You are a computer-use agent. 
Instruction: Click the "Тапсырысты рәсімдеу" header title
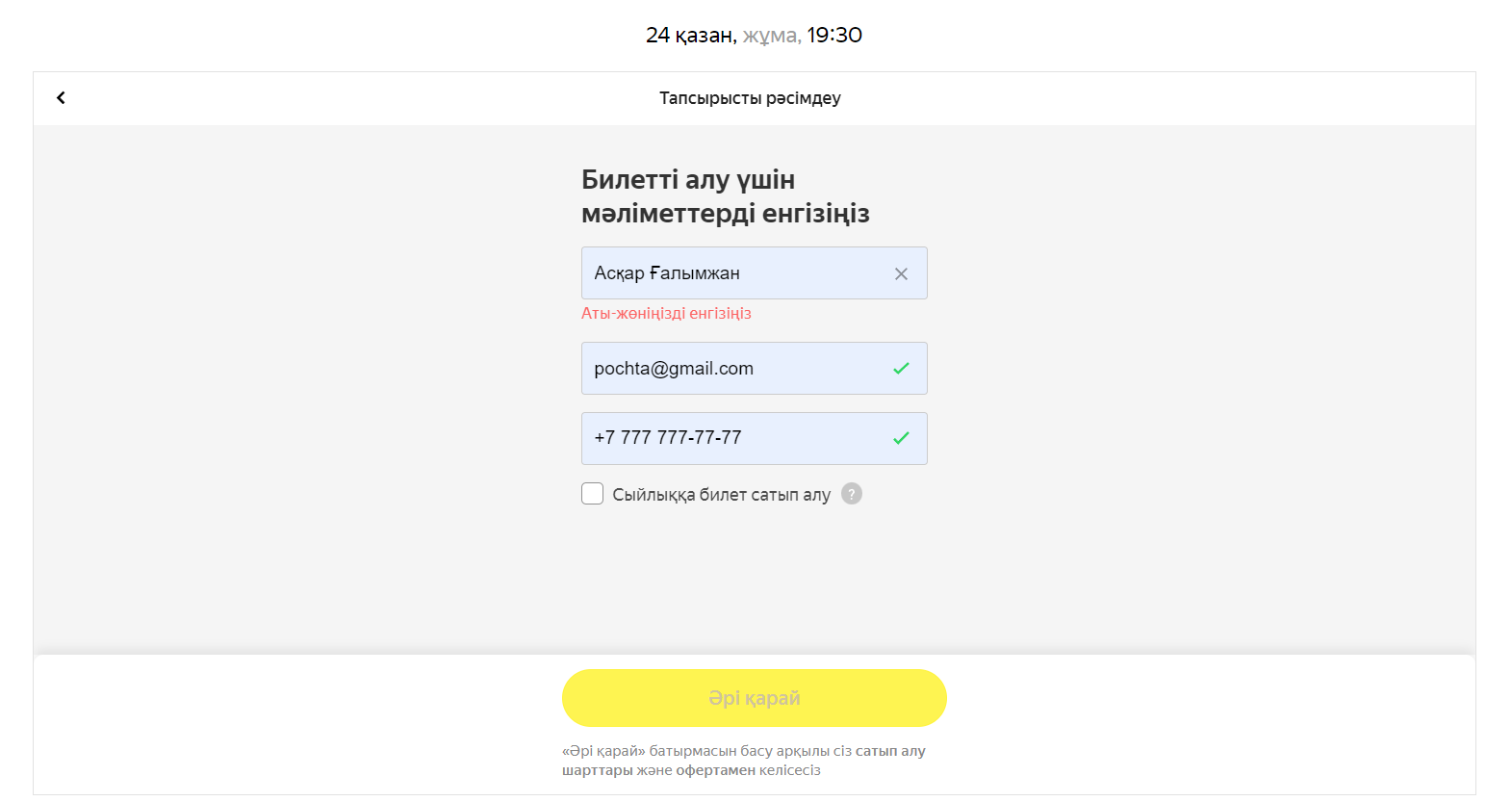[750, 98]
